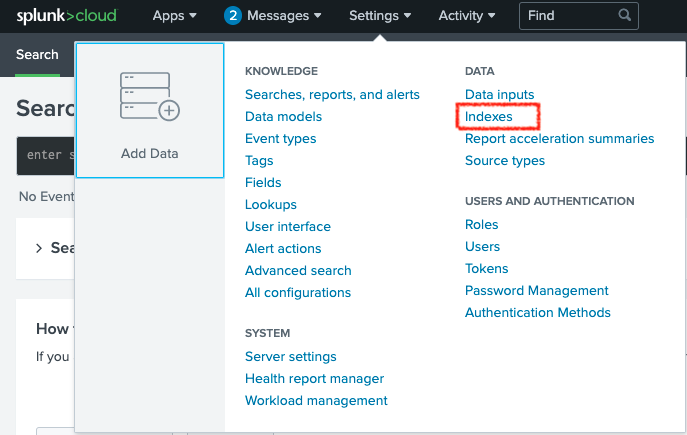
Task: Open Report acceleration summaries
Action: (560, 138)
